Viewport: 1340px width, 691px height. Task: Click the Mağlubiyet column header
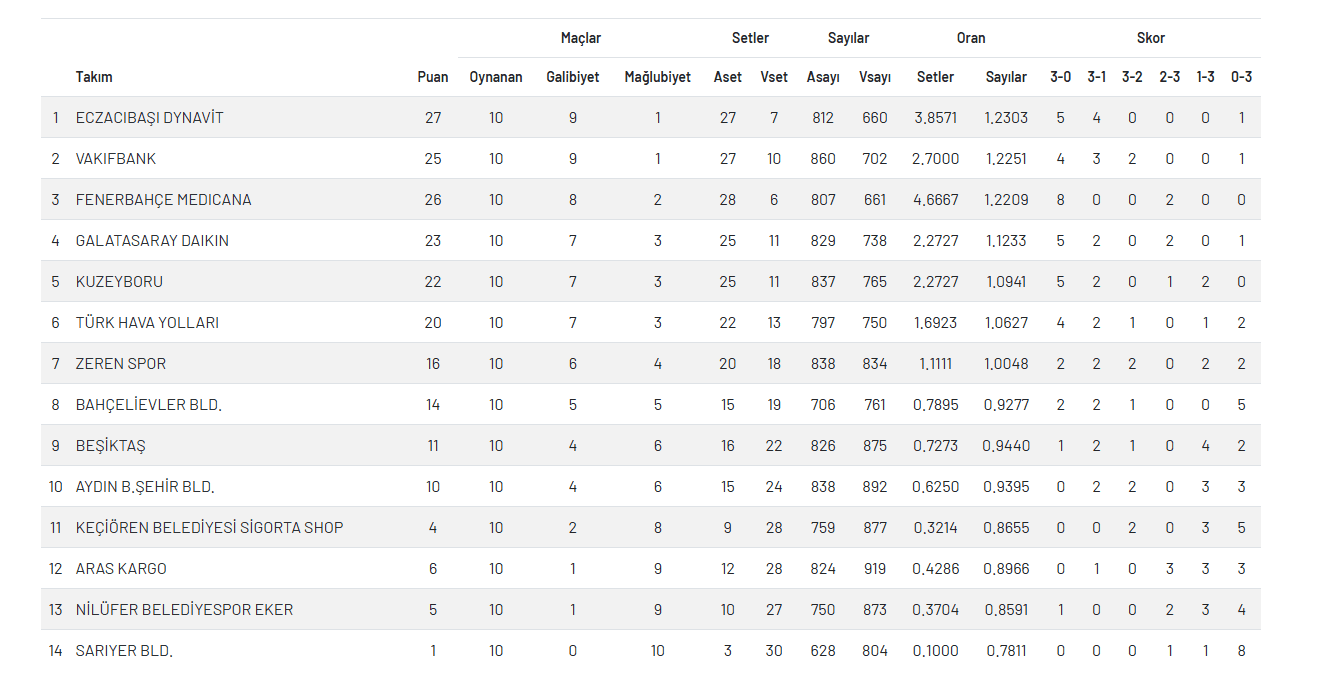(657, 77)
